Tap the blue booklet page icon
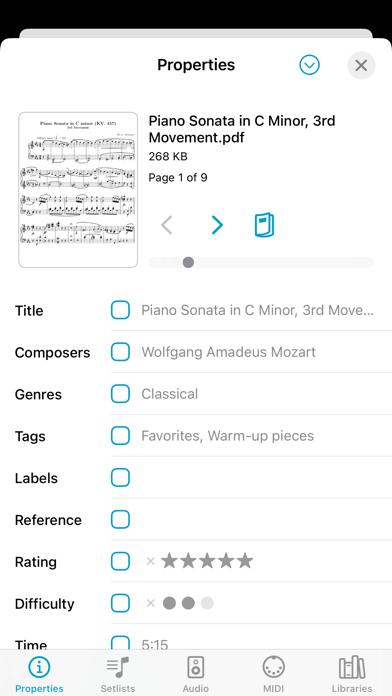This screenshot has height=696, width=392. pos(264,225)
